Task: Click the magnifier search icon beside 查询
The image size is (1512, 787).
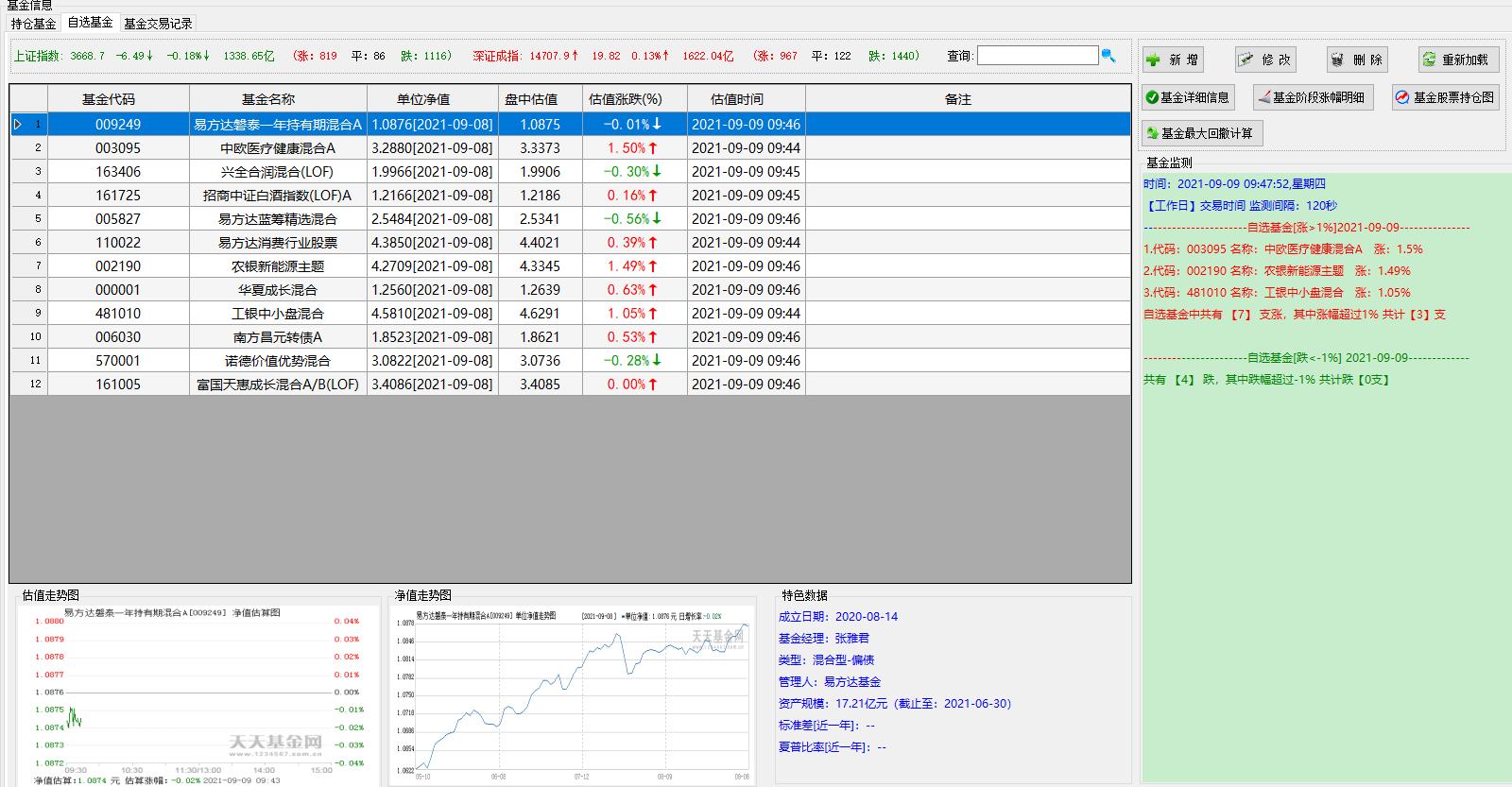Action: [x=1108, y=56]
